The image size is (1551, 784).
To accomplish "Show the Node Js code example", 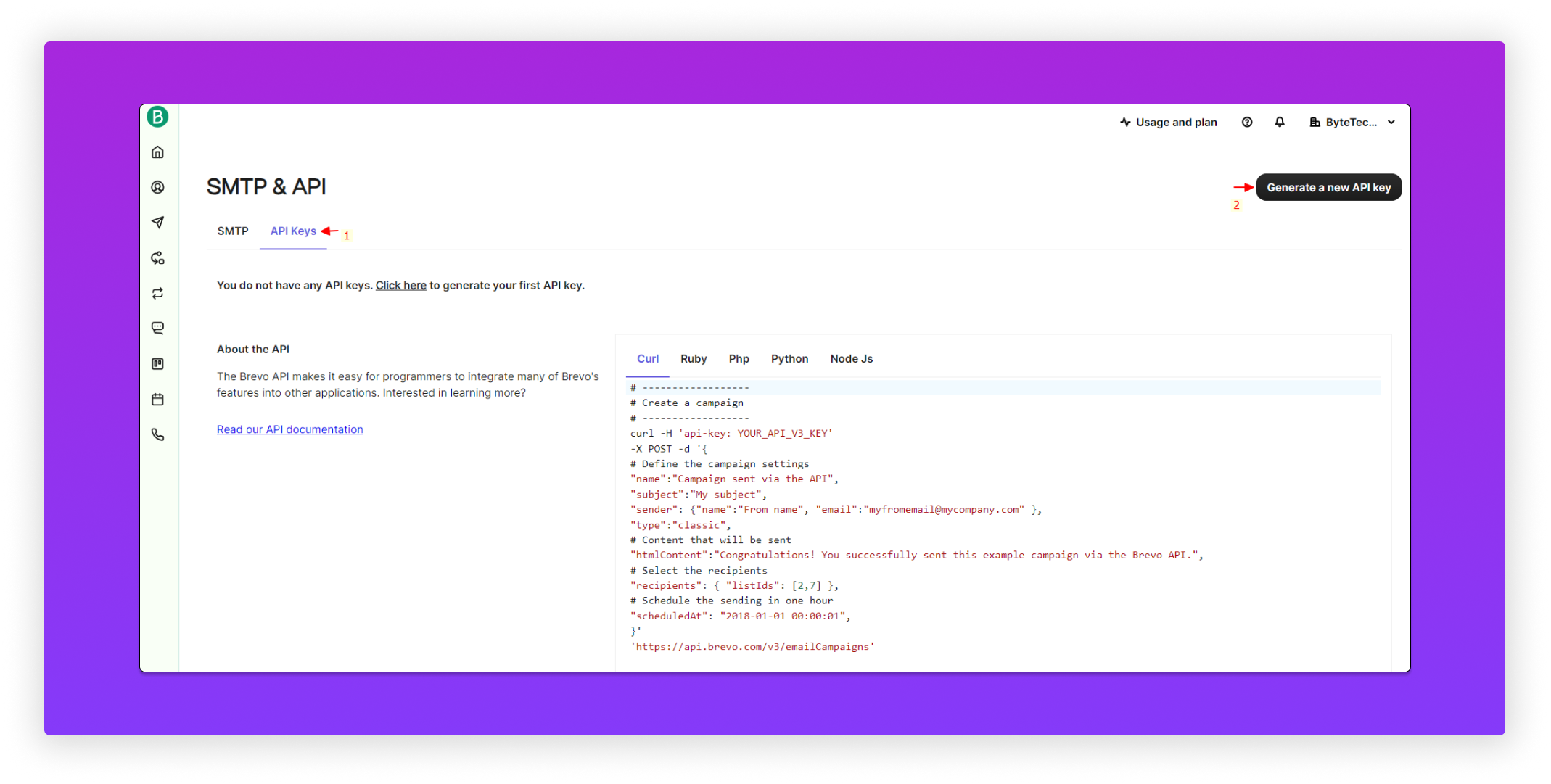I will tap(851, 359).
